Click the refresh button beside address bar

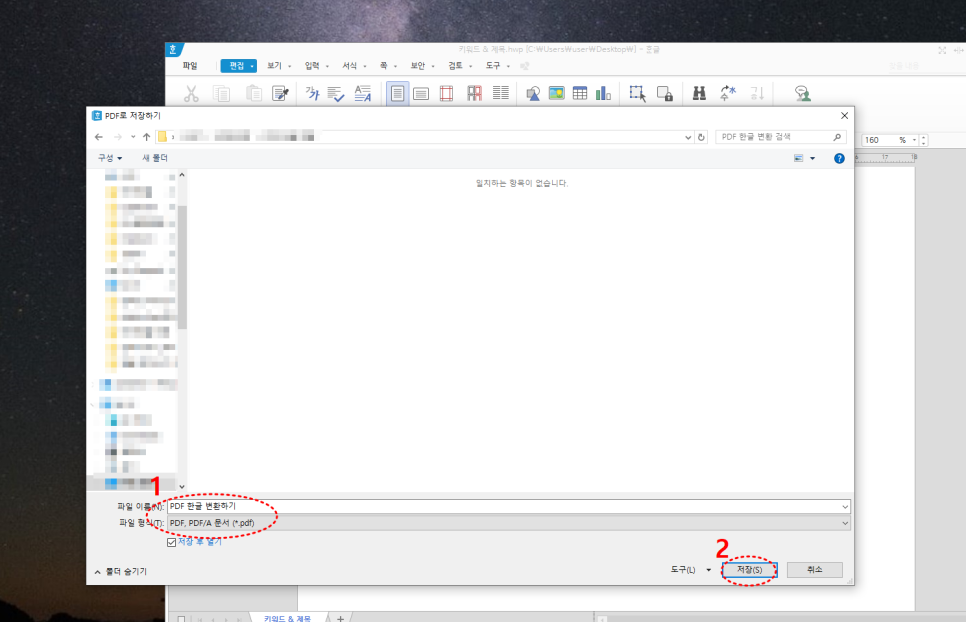tap(701, 137)
